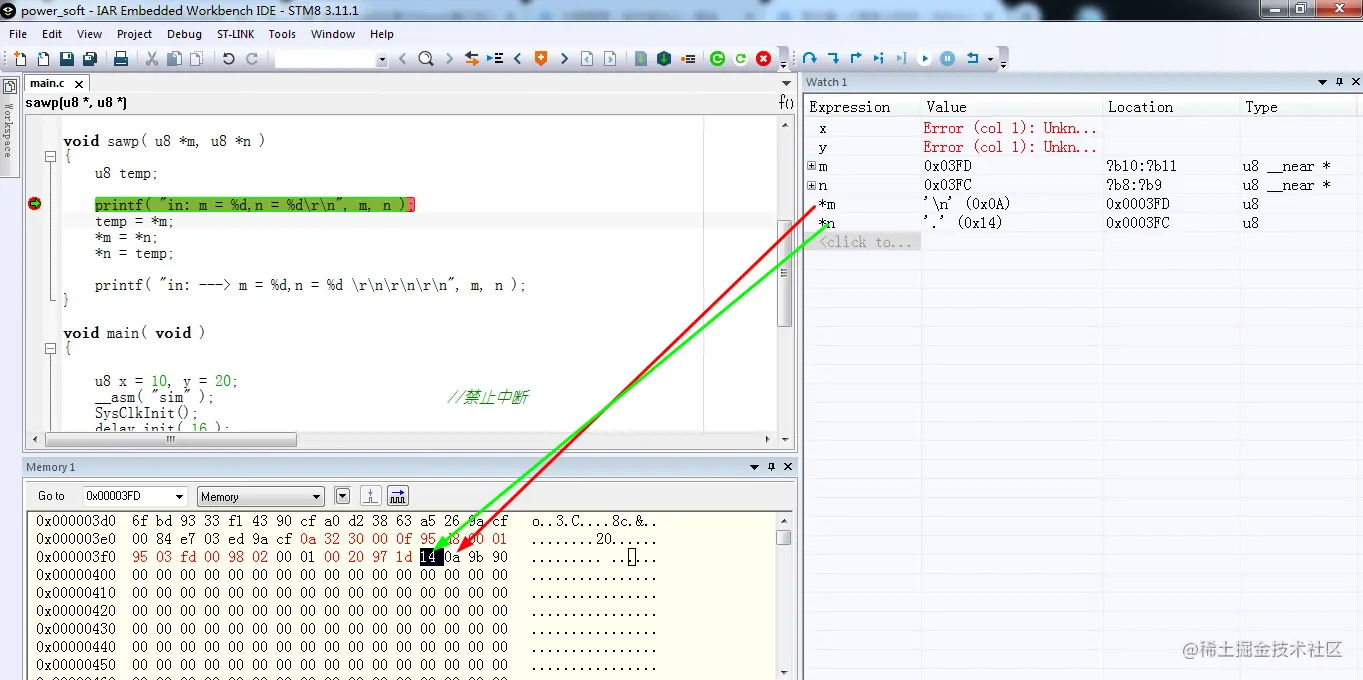1363x680 pixels.
Task: Collapse the sawp function fold marker
Action: pyautogui.click(x=50, y=157)
